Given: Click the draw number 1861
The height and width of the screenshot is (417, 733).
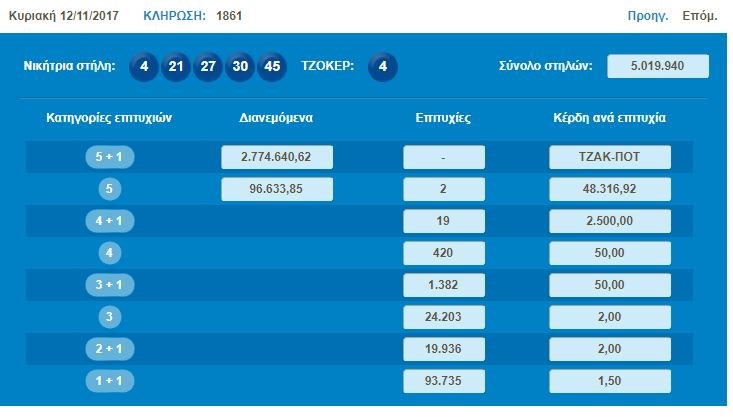Looking at the screenshot, I should [x=227, y=16].
